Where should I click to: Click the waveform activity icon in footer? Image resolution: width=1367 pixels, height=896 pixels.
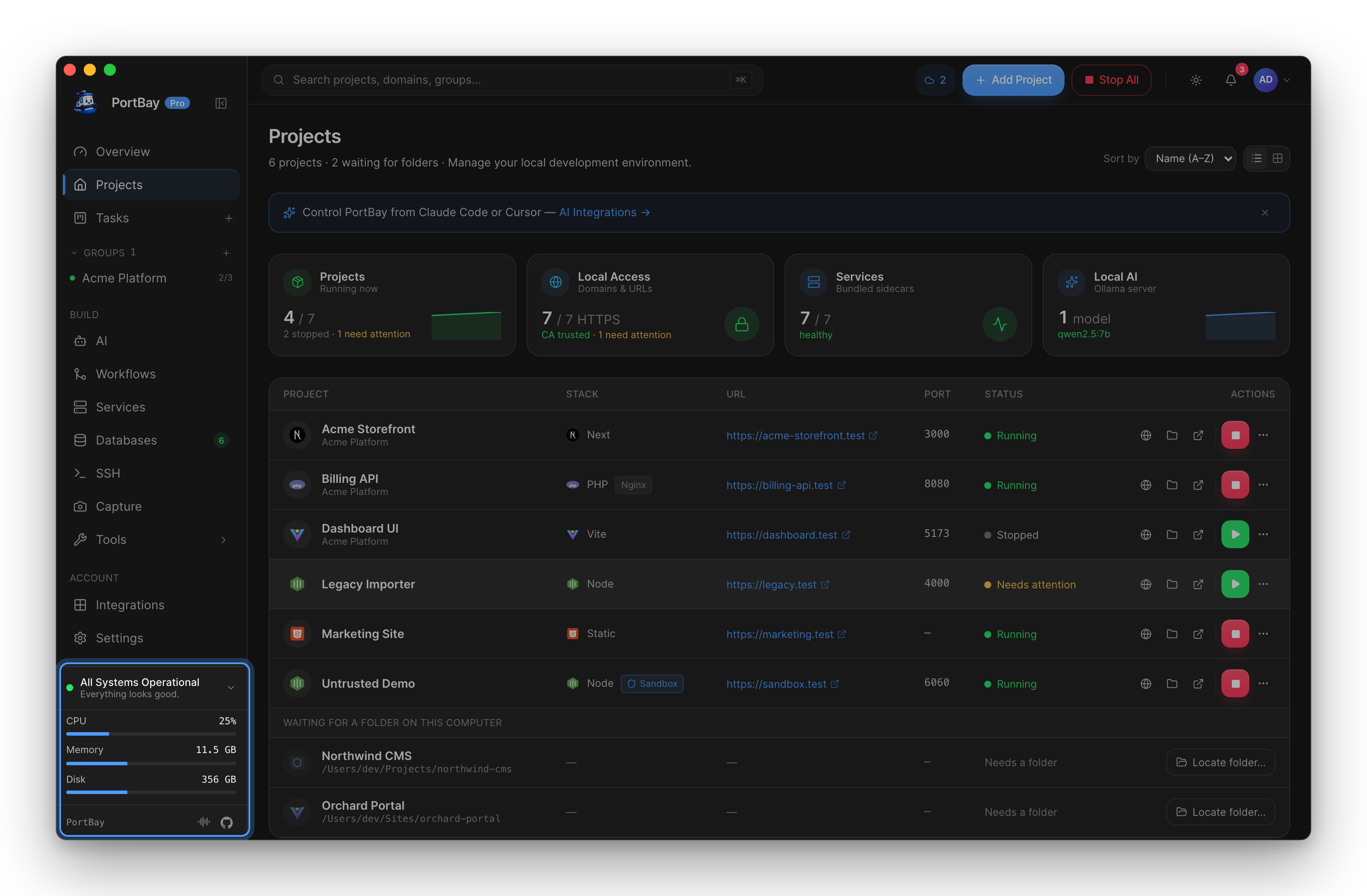tap(204, 822)
